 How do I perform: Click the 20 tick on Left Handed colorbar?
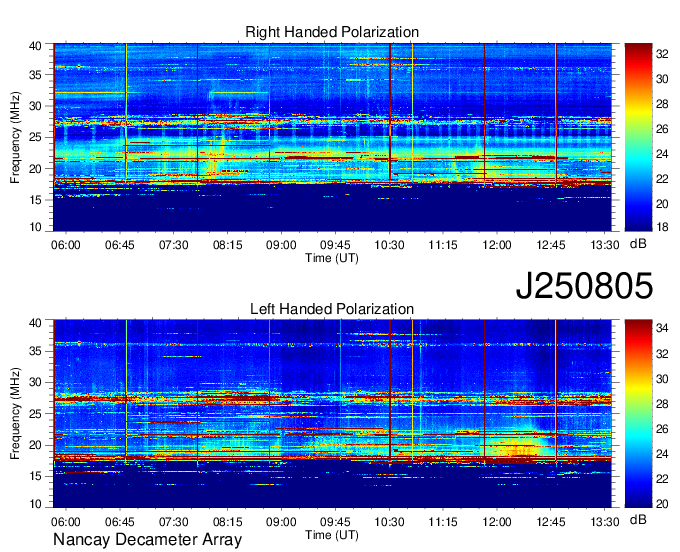click(x=662, y=503)
